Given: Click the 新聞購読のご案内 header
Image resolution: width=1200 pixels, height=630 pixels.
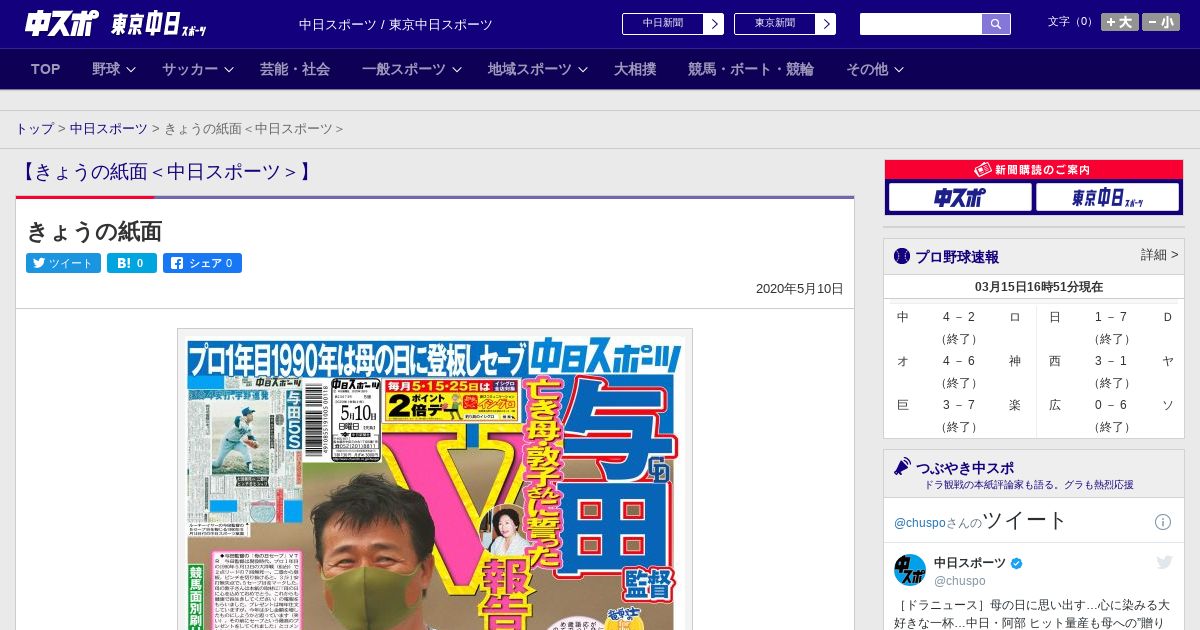Looking at the screenshot, I should [1034, 170].
